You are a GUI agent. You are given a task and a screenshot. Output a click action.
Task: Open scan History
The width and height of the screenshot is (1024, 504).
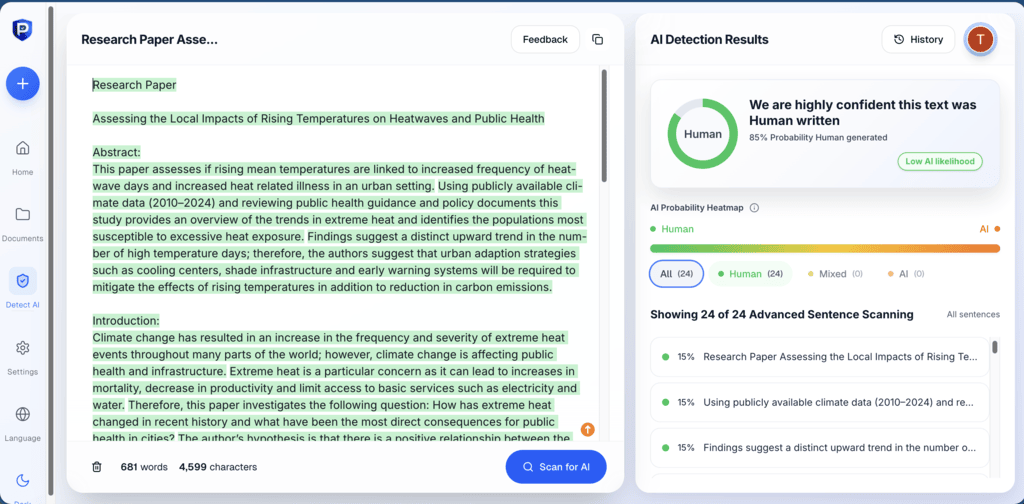[x=918, y=39]
